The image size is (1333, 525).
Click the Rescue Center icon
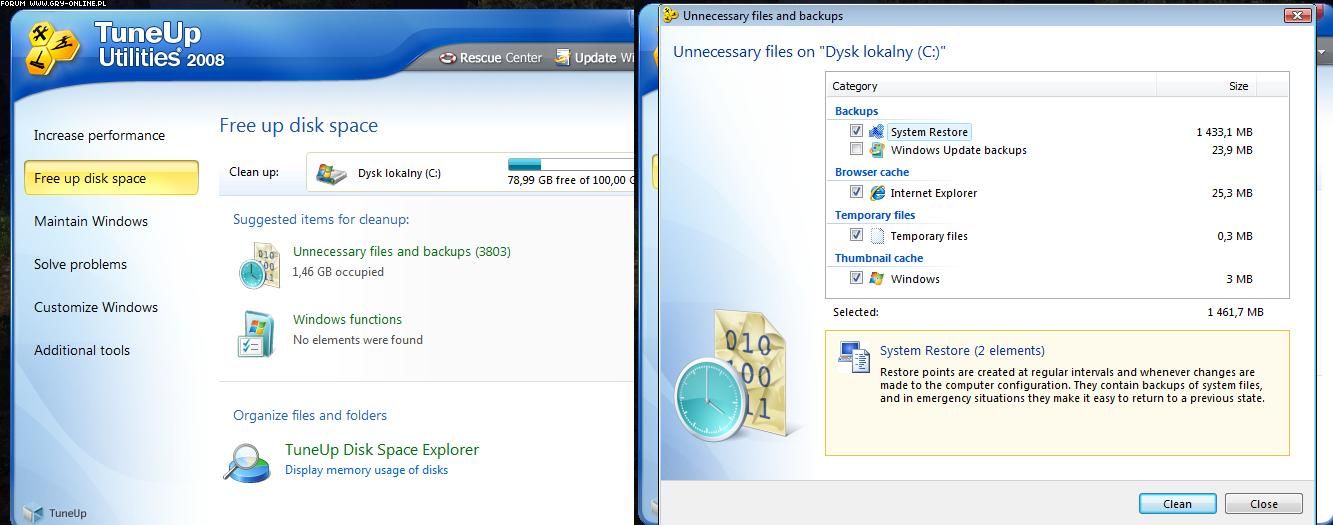tap(448, 58)
